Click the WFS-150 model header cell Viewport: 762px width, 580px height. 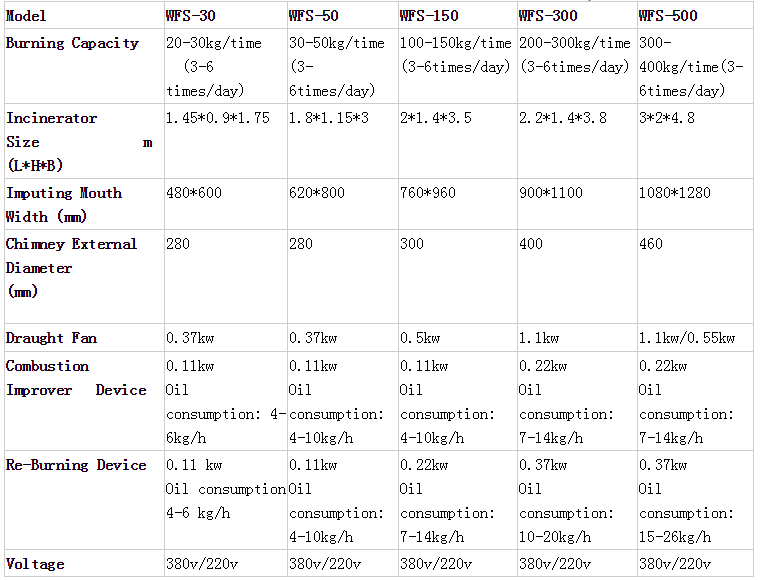click(x=432, y=16)
